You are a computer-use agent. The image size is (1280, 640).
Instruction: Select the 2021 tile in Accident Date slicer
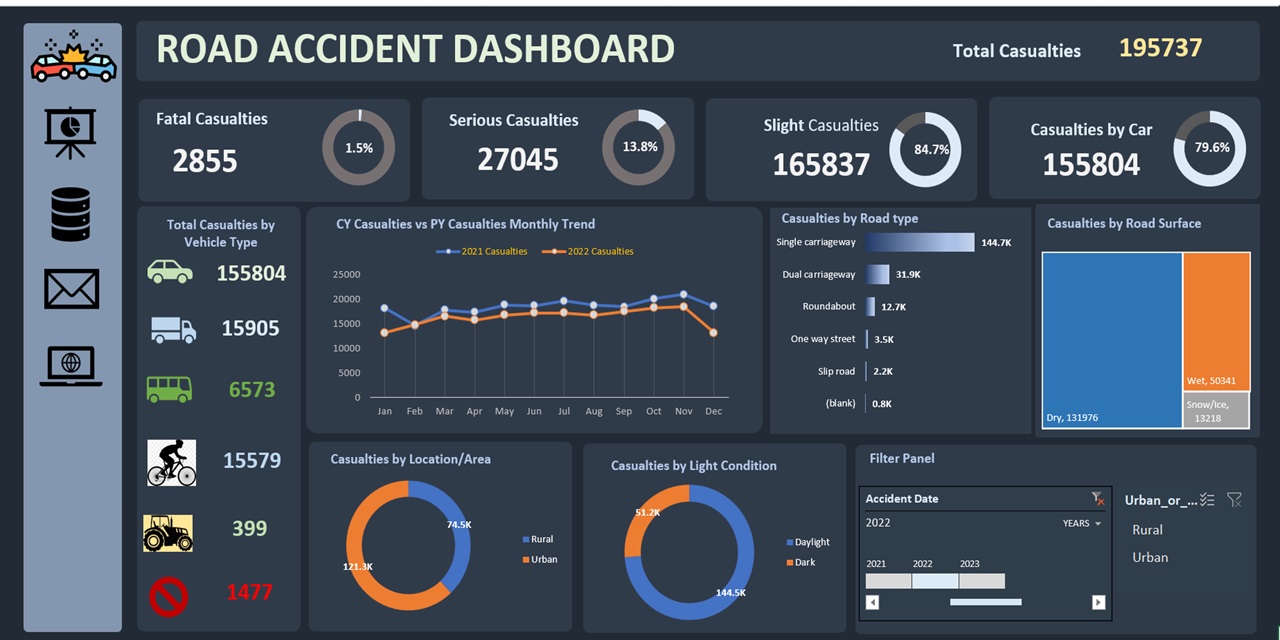point(889,580)
